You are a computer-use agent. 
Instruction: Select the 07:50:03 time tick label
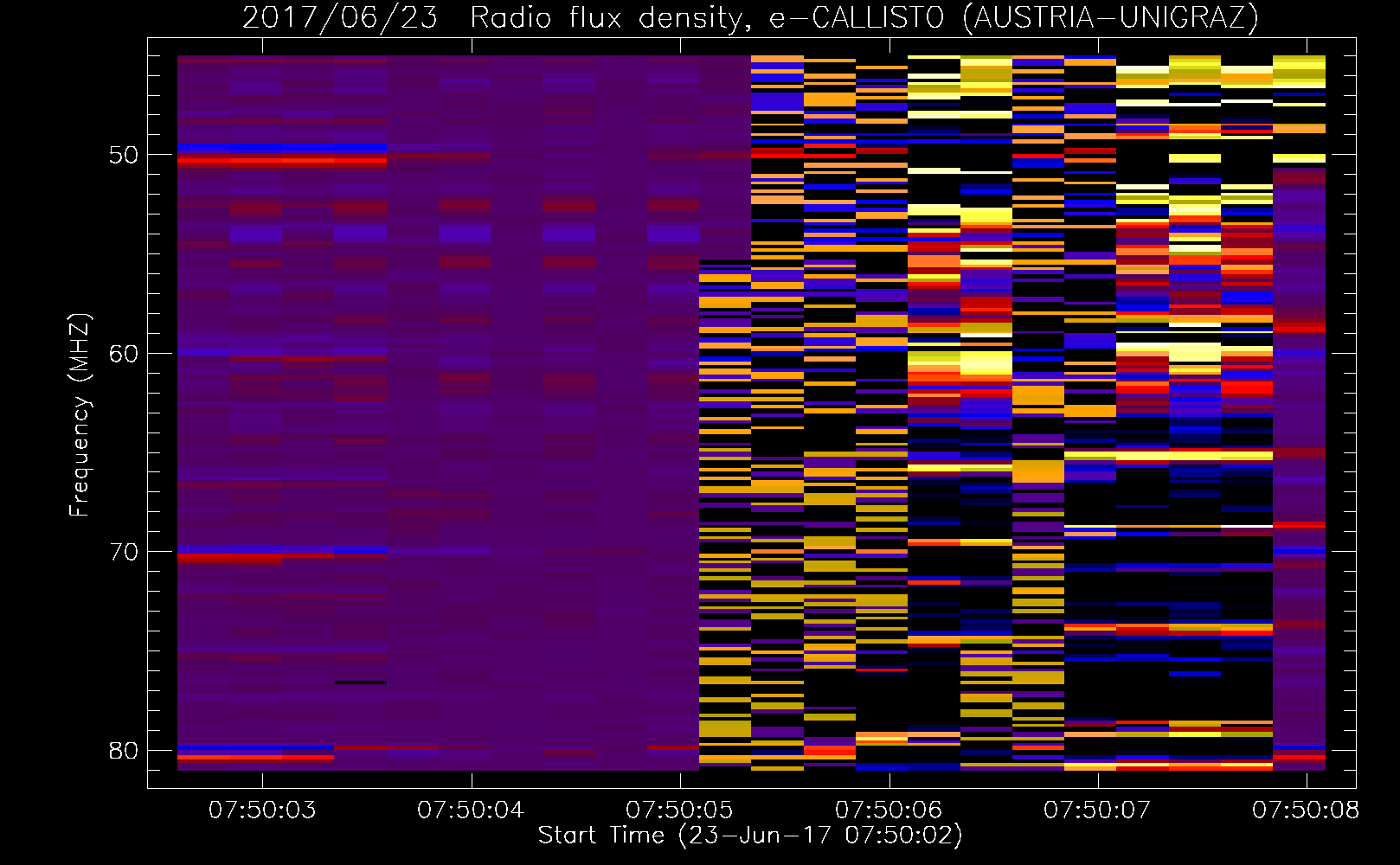coord(262,811)
